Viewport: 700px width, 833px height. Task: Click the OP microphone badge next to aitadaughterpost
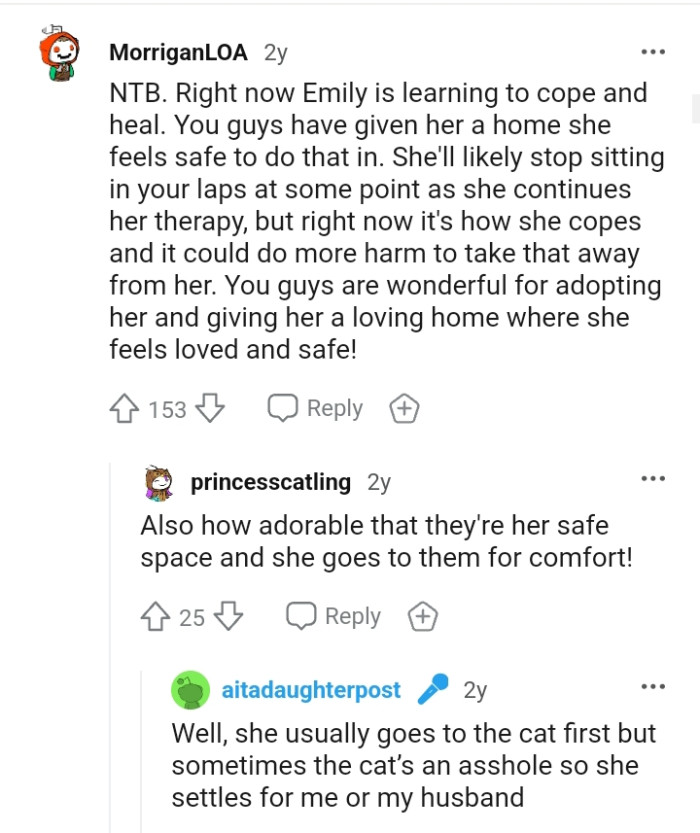pos(431,689)
